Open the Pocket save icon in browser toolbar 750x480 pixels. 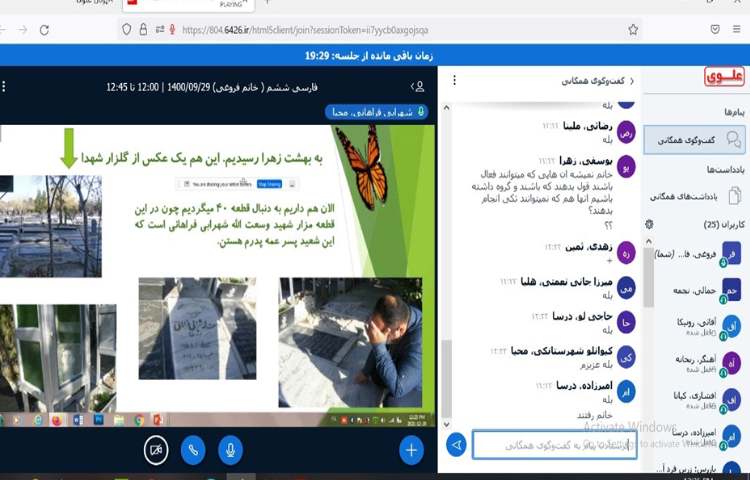pos(715,30)
